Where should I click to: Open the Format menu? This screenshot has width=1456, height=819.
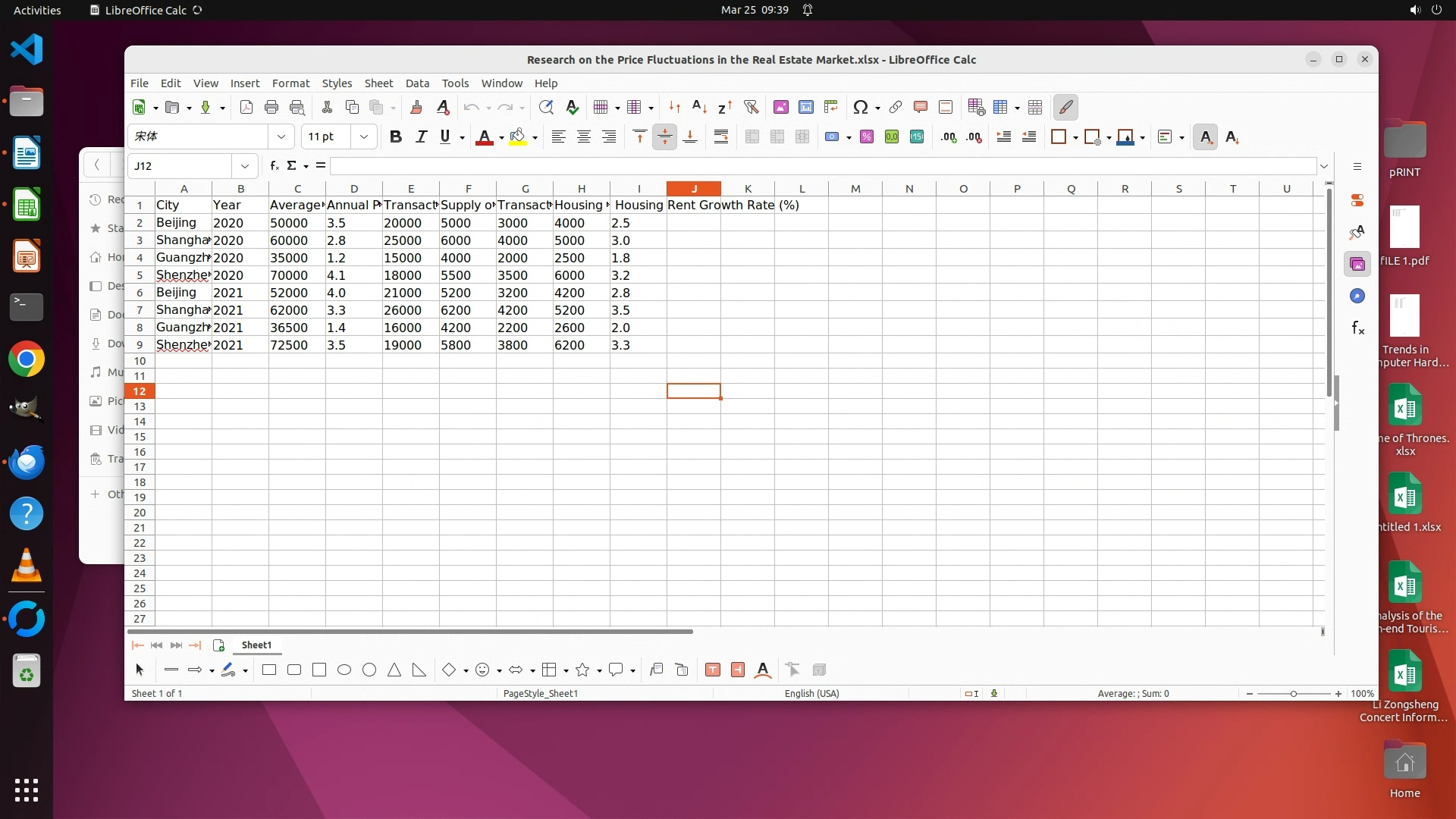pyautogui.click(x=290, y=83)
